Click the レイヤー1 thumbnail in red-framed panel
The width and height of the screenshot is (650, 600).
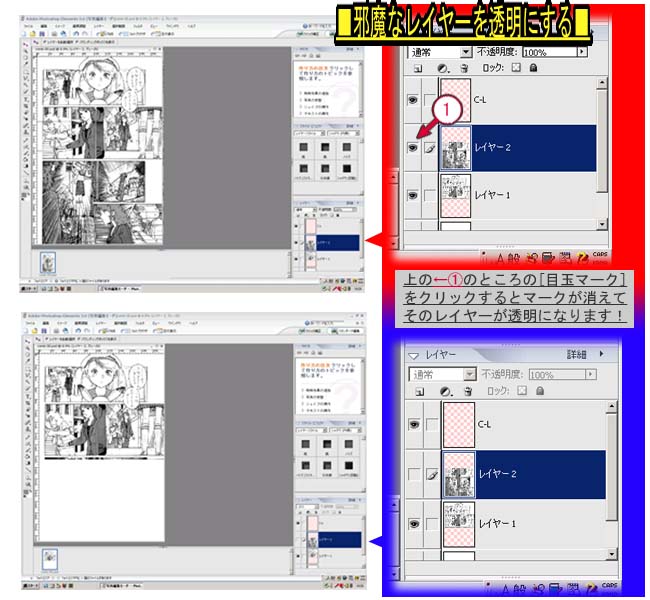tap(456, 196)
